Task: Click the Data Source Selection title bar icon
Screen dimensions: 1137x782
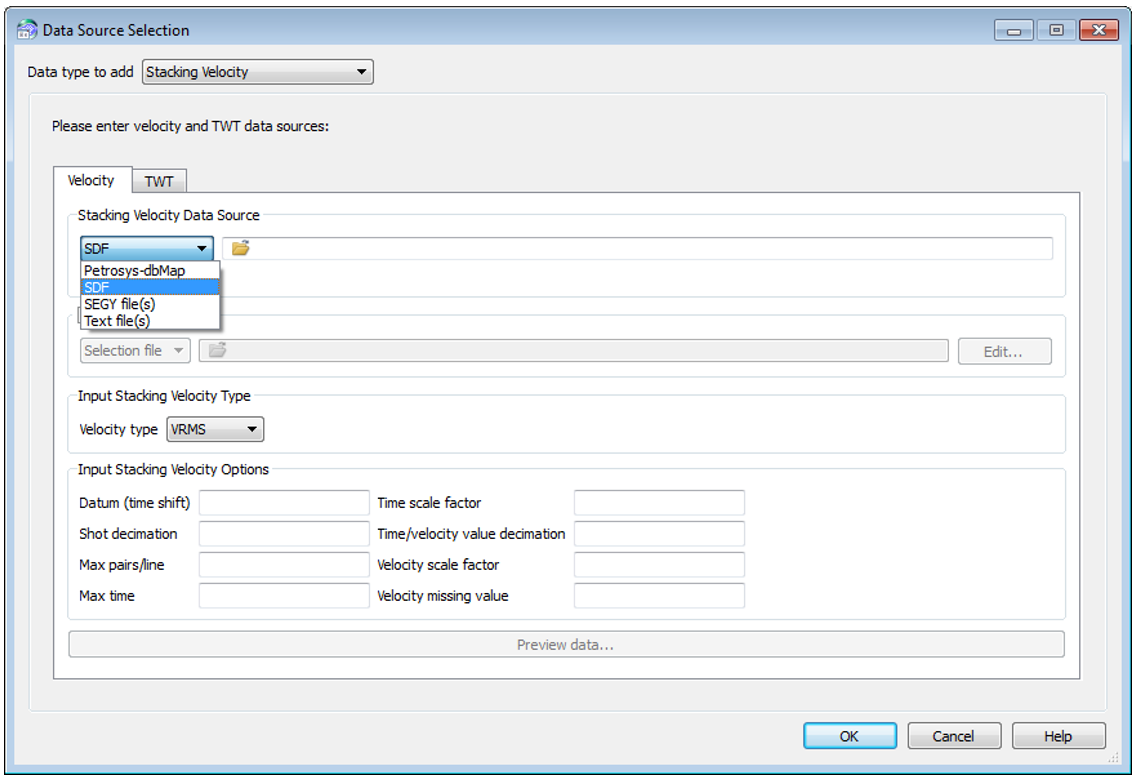Action: (x=27, y=30)
